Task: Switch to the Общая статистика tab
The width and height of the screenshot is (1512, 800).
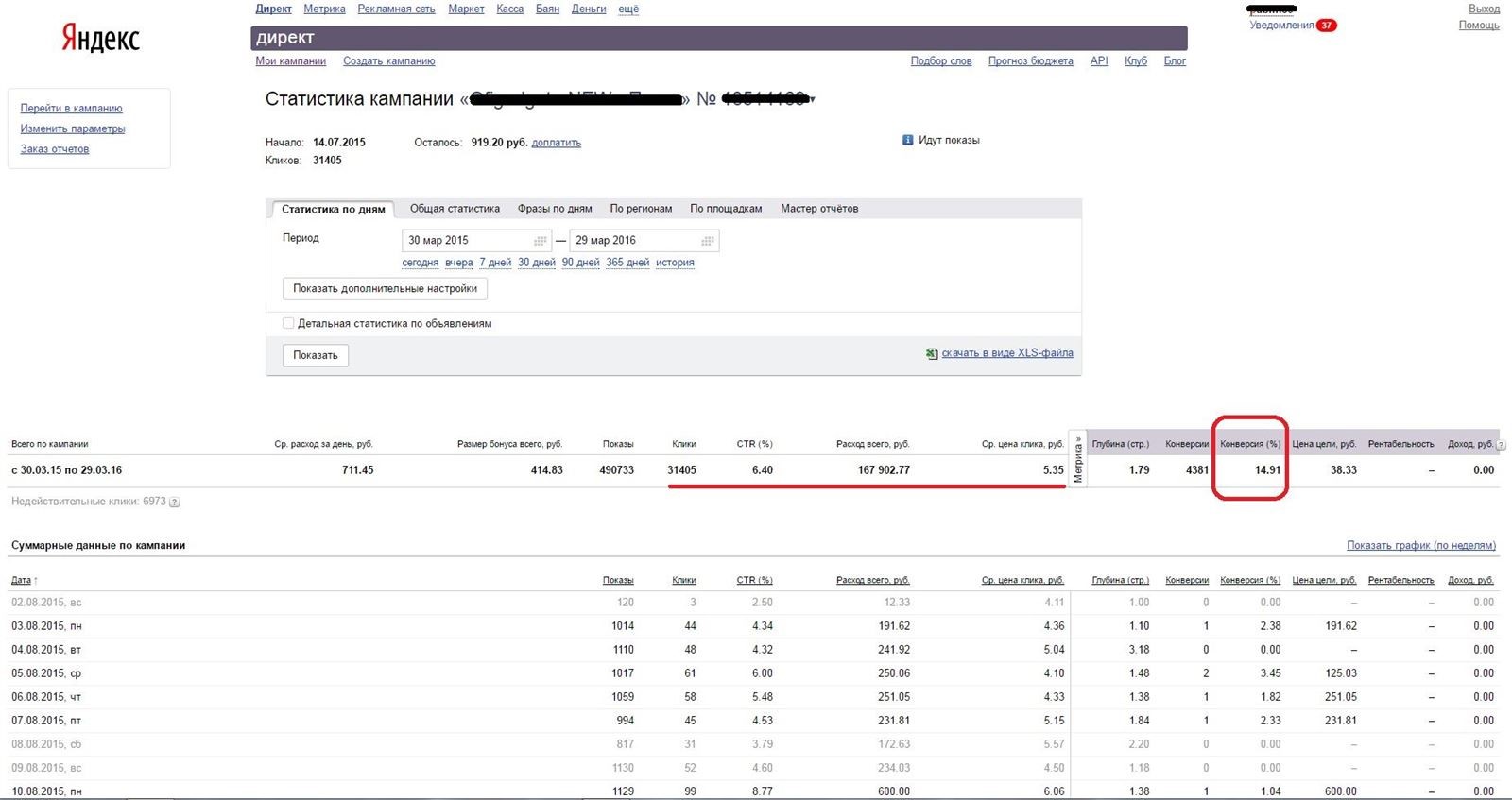Action: (x=455, y=209)
